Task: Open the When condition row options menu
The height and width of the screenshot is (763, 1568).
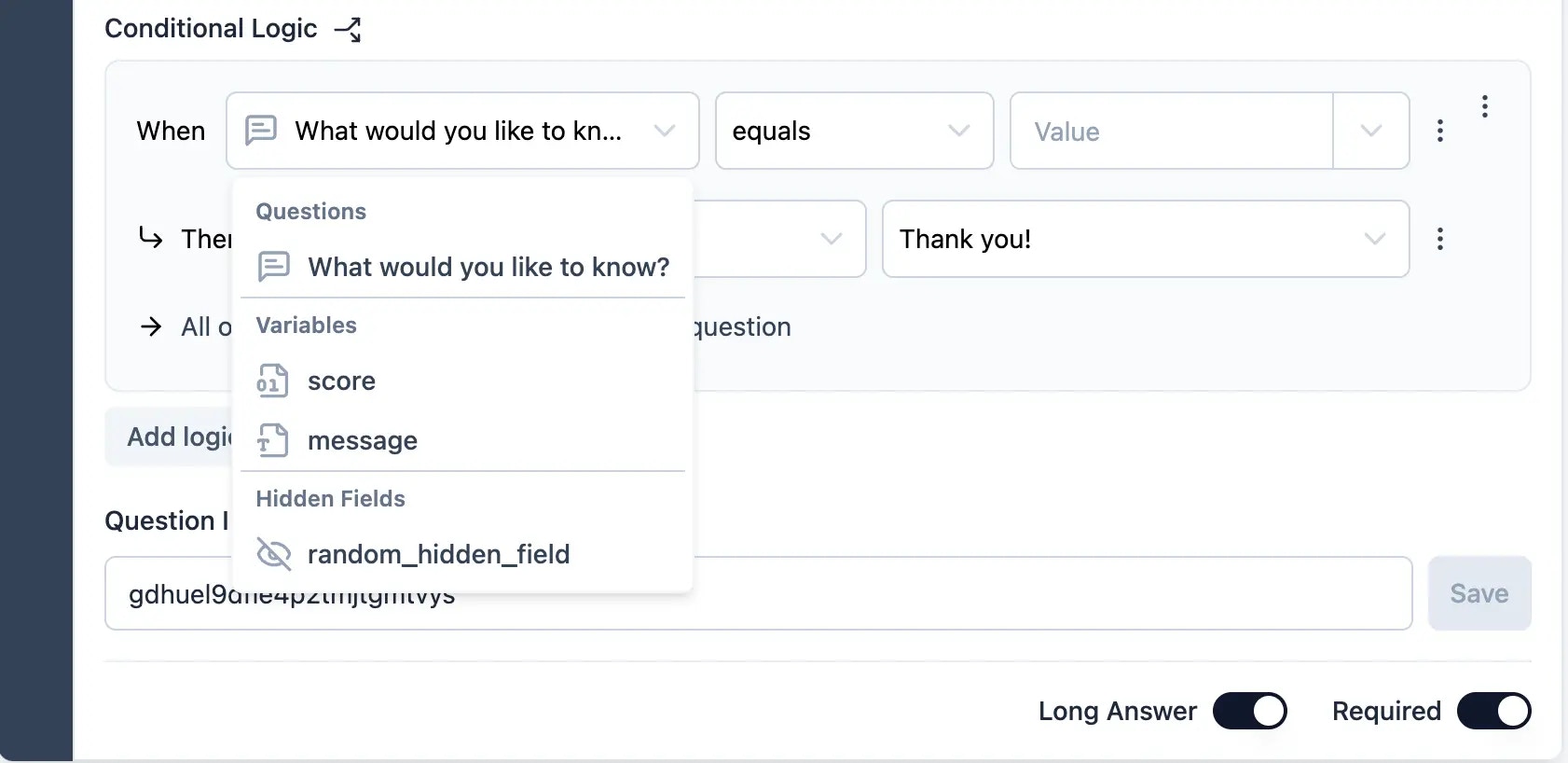Action: click(x=1439, y=131)
